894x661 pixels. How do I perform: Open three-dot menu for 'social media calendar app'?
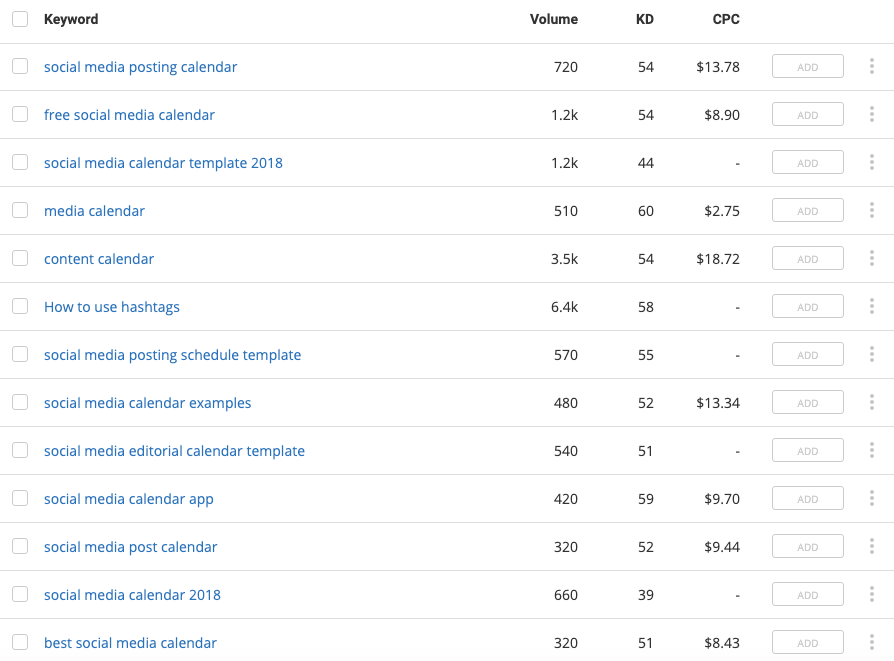pos(872,499)
